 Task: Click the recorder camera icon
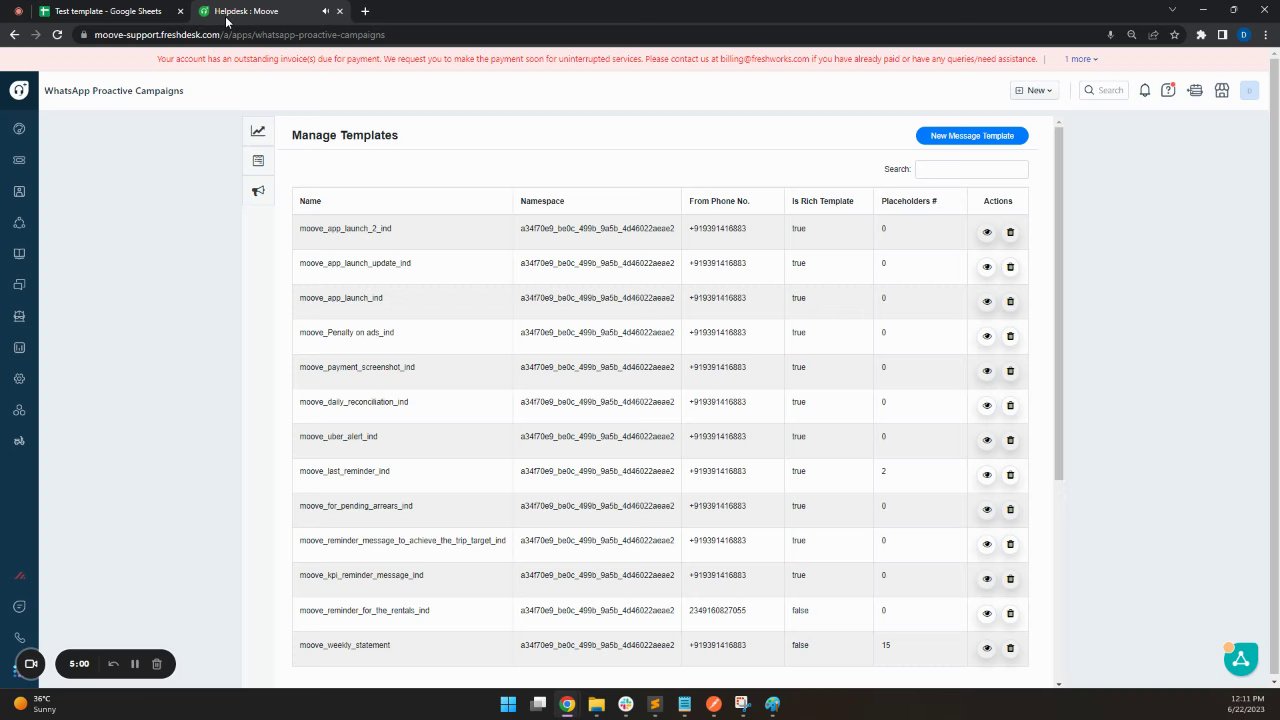coord(31,664)
